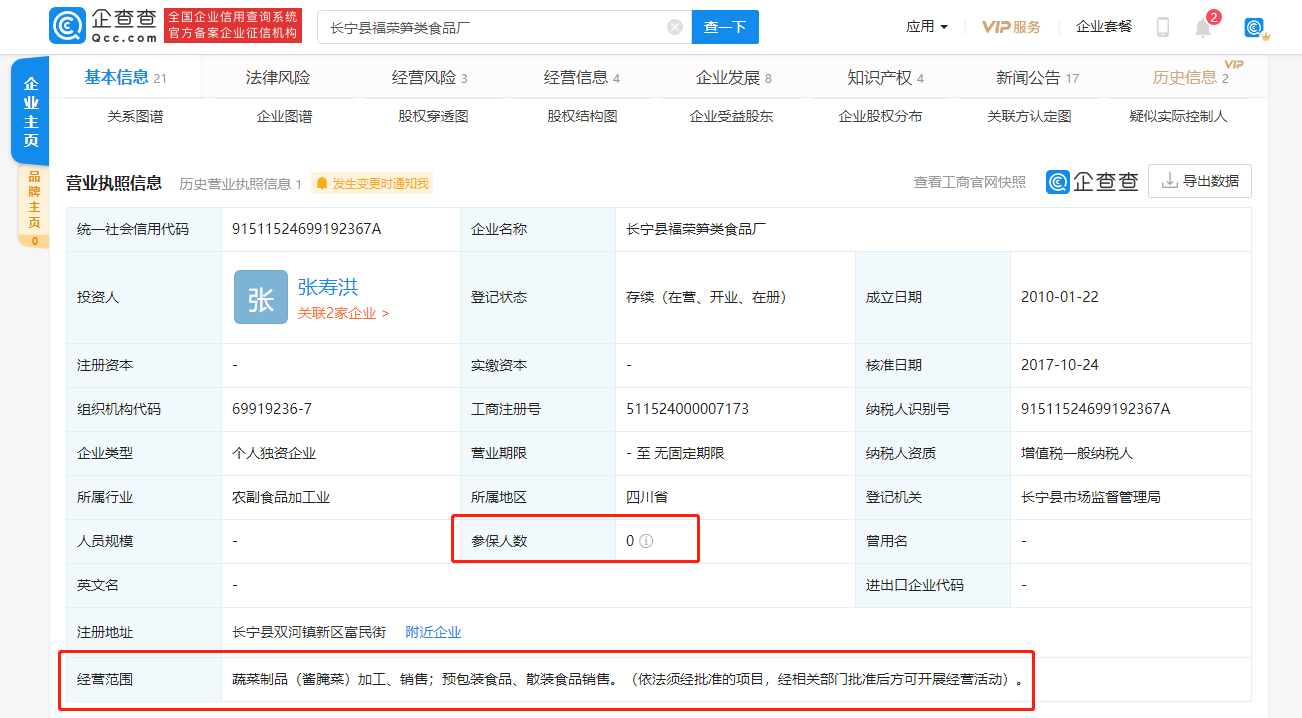Click 张寿洪's blue avatar tile
Screen dimensions: 1302x718
[x=260, y=297]
